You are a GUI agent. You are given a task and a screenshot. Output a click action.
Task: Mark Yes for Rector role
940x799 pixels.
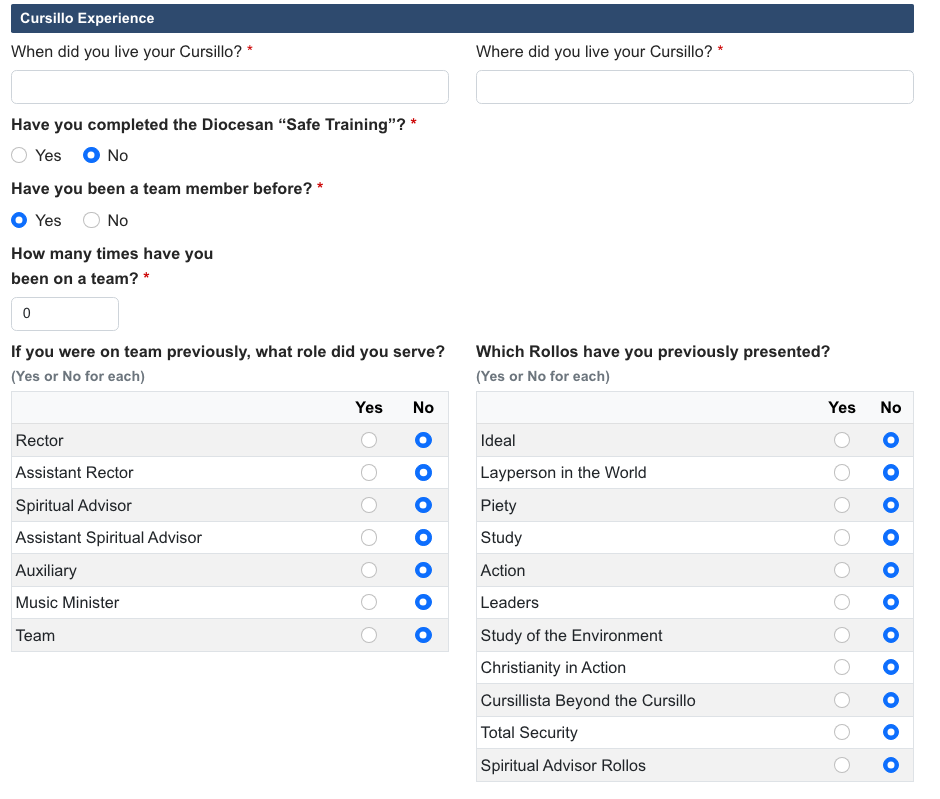tap(369, 440)
